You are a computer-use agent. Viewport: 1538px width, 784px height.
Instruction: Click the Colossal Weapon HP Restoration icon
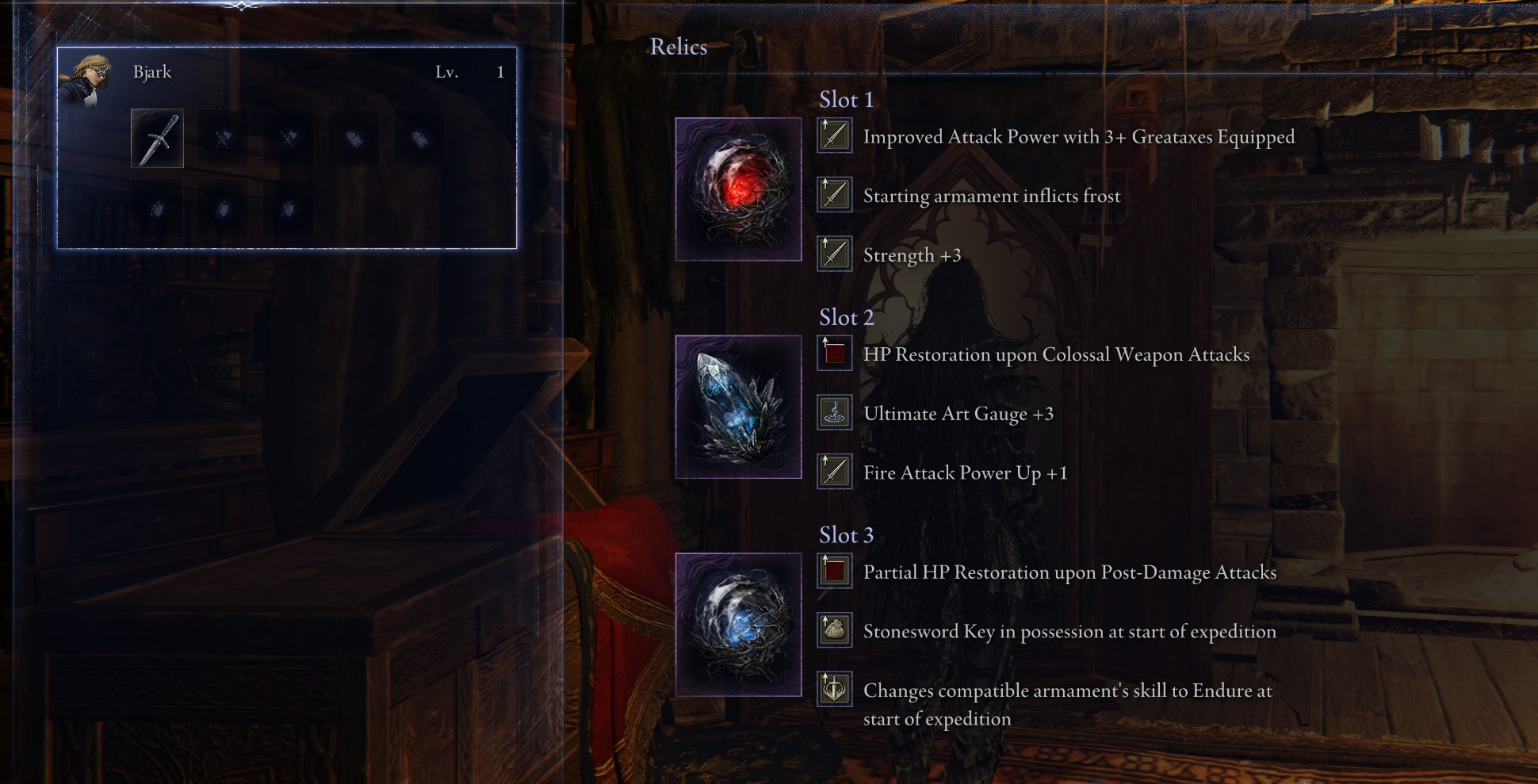click(x=835, y=354)
